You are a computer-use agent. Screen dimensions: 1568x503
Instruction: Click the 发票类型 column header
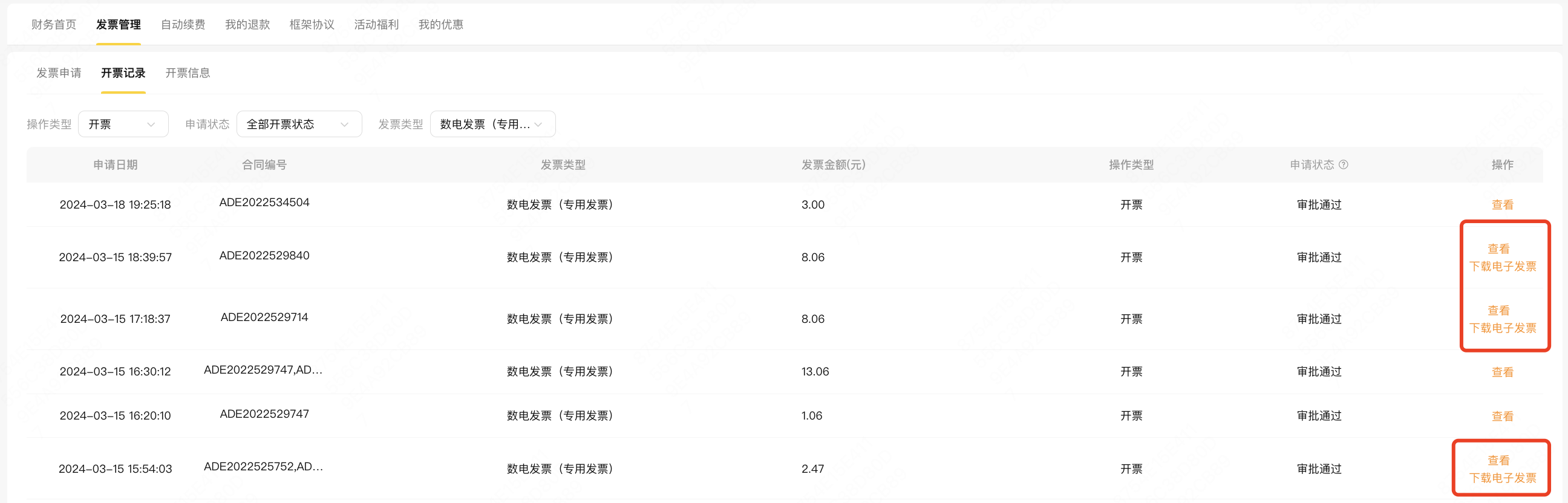563,165
